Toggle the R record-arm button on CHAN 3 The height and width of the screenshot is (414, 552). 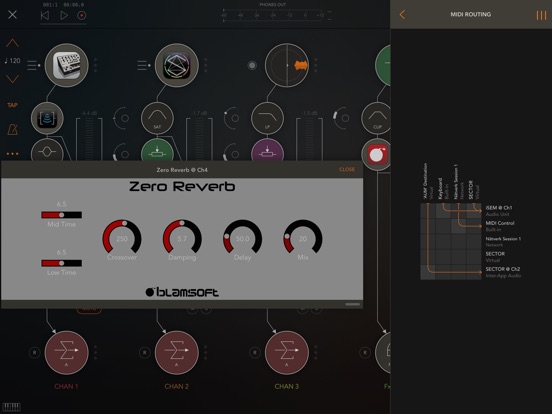click(255, 352)
